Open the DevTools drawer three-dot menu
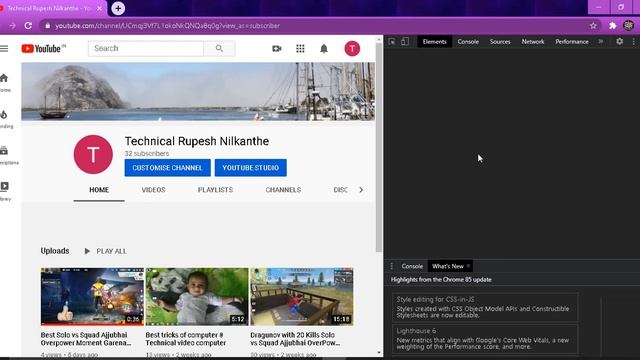Screen dimensions: 640x360 [391, 266]
